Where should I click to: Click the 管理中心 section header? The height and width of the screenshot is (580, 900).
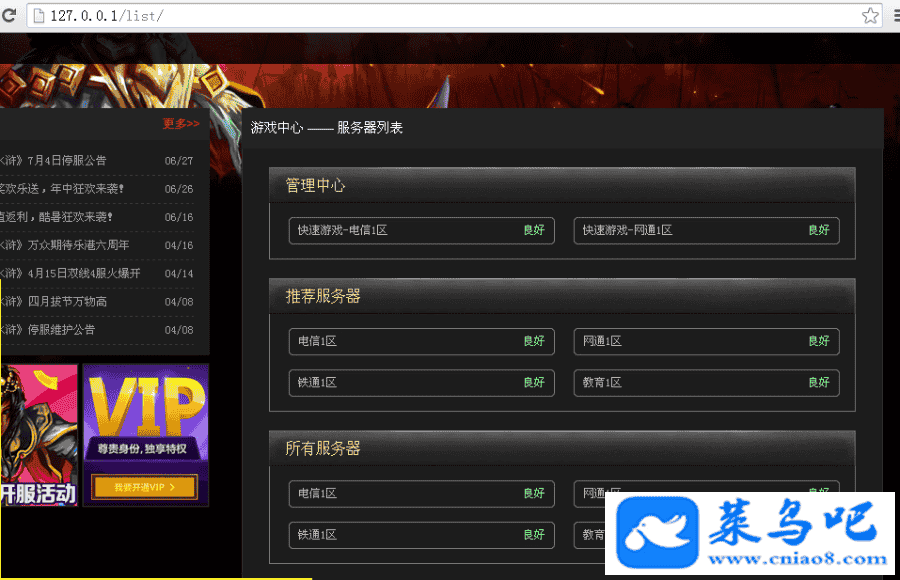click(x=562, y=185)
